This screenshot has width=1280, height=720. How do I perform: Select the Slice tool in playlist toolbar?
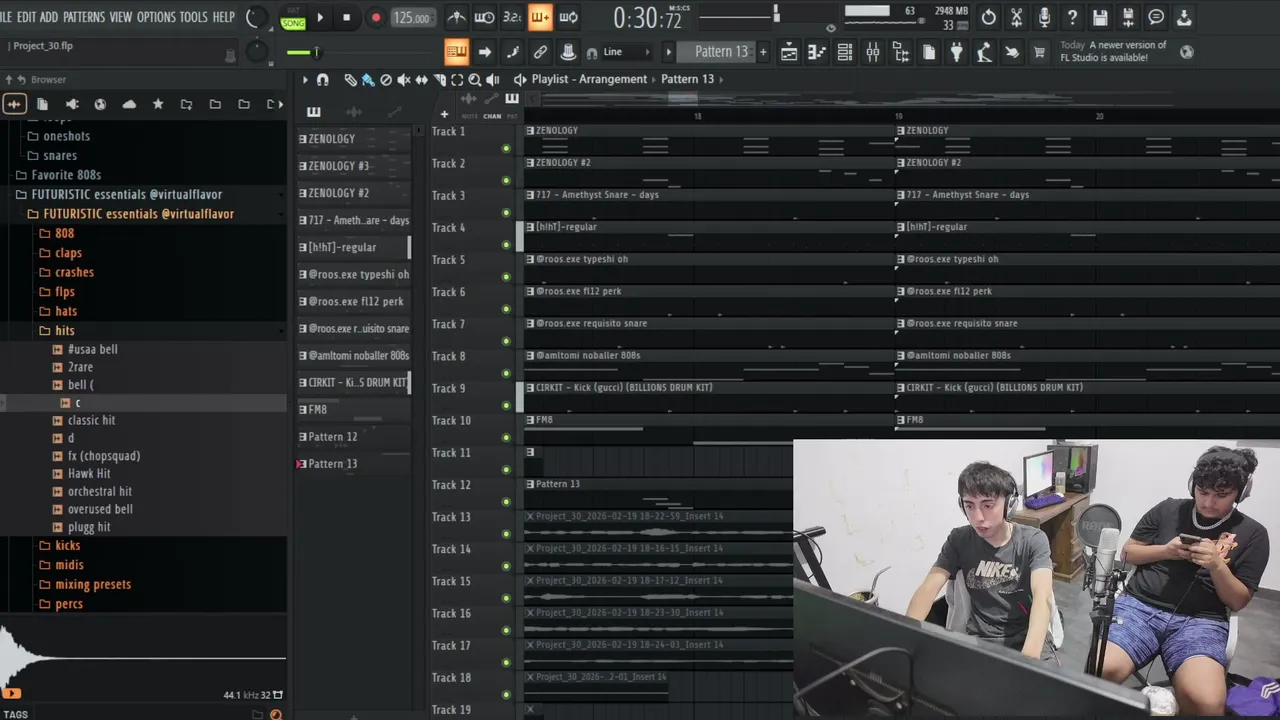(x=439, y=80)
